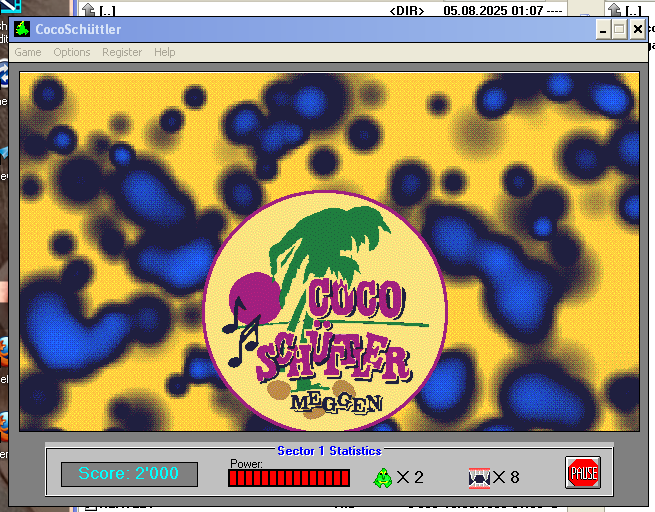This screenshot has height=512, width=655.
Task: Click the <DIR> label in background file manager
Action: click(406, 11)
